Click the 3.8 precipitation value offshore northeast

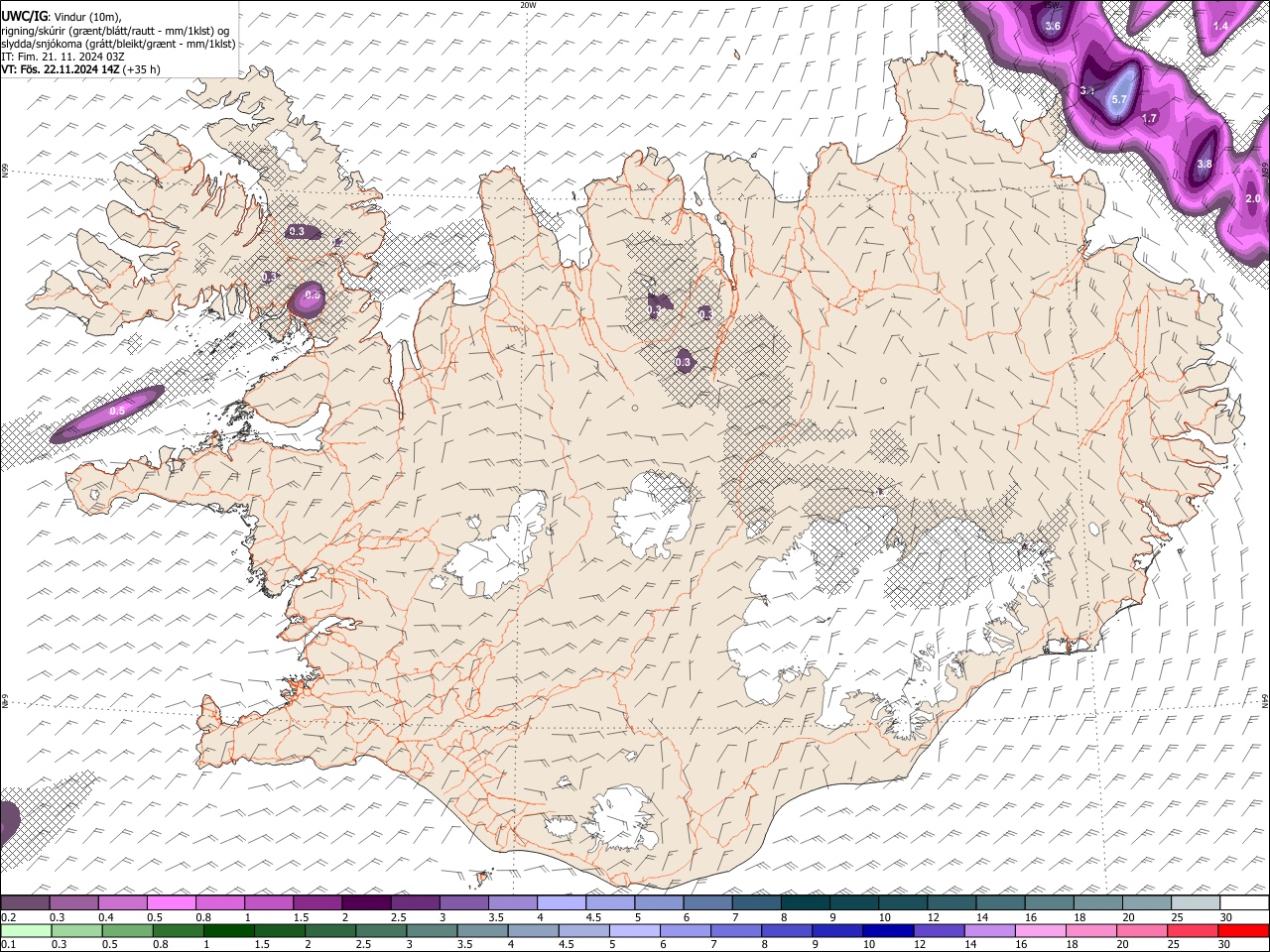(x=1205, y=165)
